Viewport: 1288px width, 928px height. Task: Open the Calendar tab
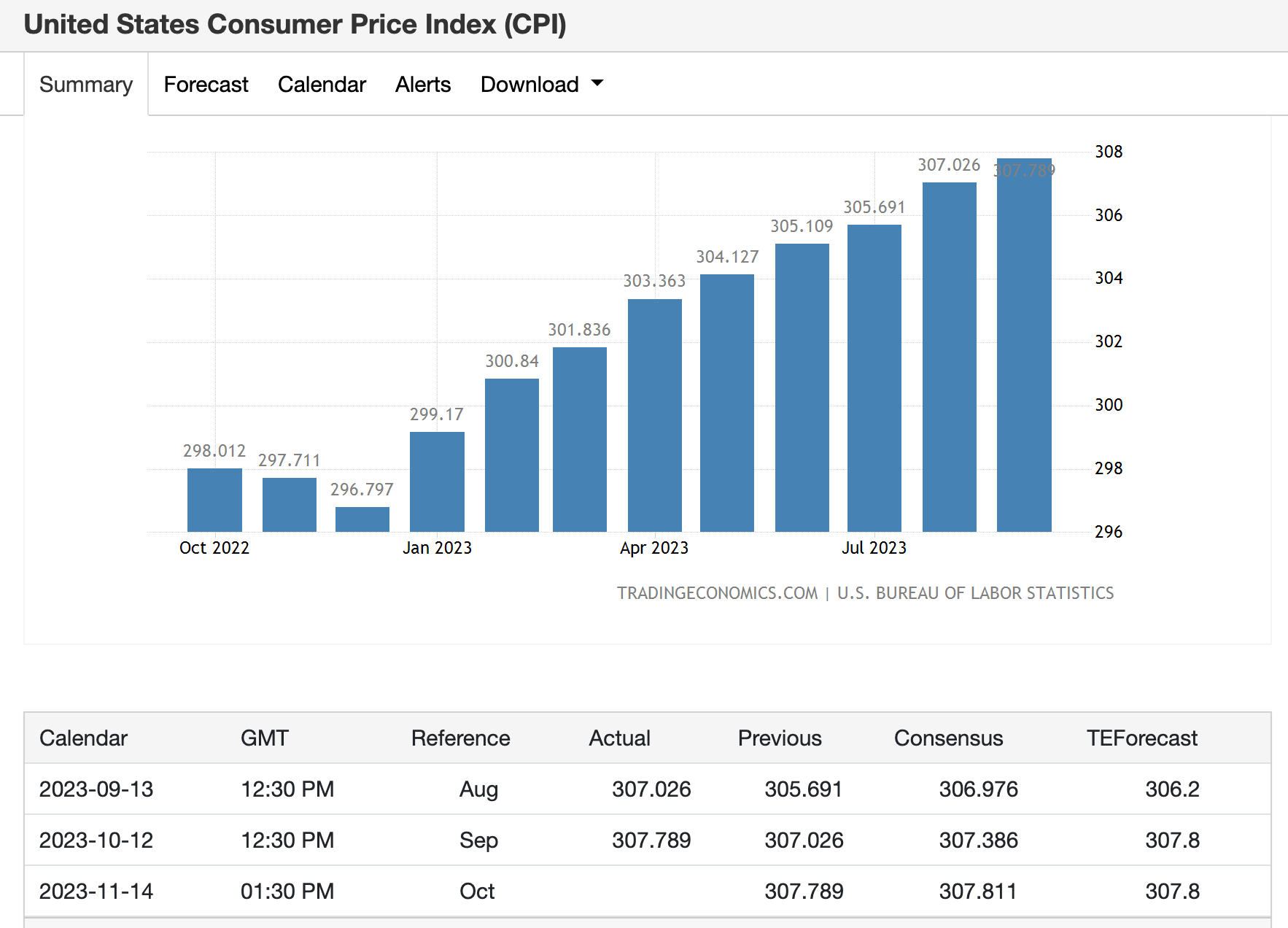pyautogui.click(x=322, y=84)
